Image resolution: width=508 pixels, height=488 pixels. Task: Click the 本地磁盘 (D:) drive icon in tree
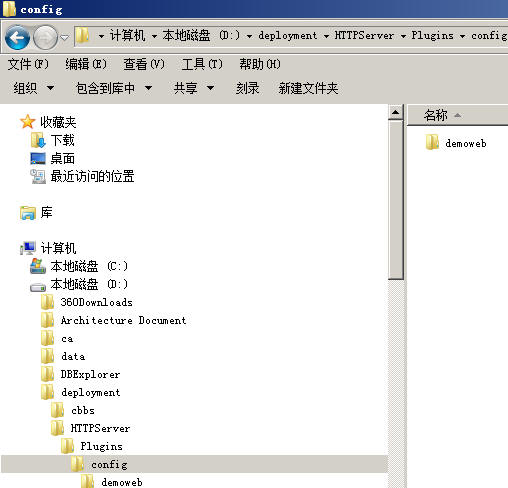point(38,287)
